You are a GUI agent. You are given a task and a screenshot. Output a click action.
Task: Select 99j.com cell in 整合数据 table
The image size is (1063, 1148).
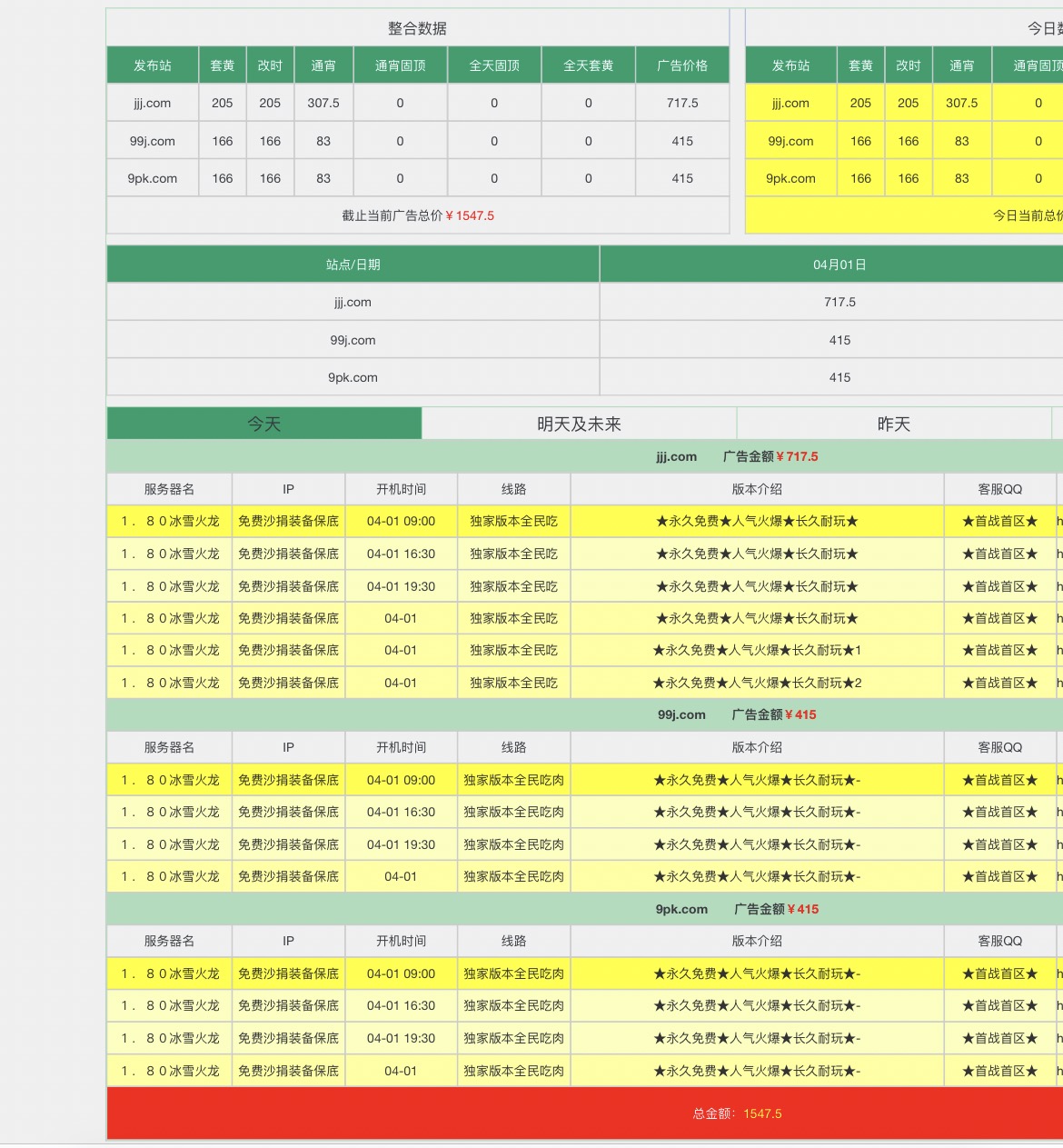153,141
